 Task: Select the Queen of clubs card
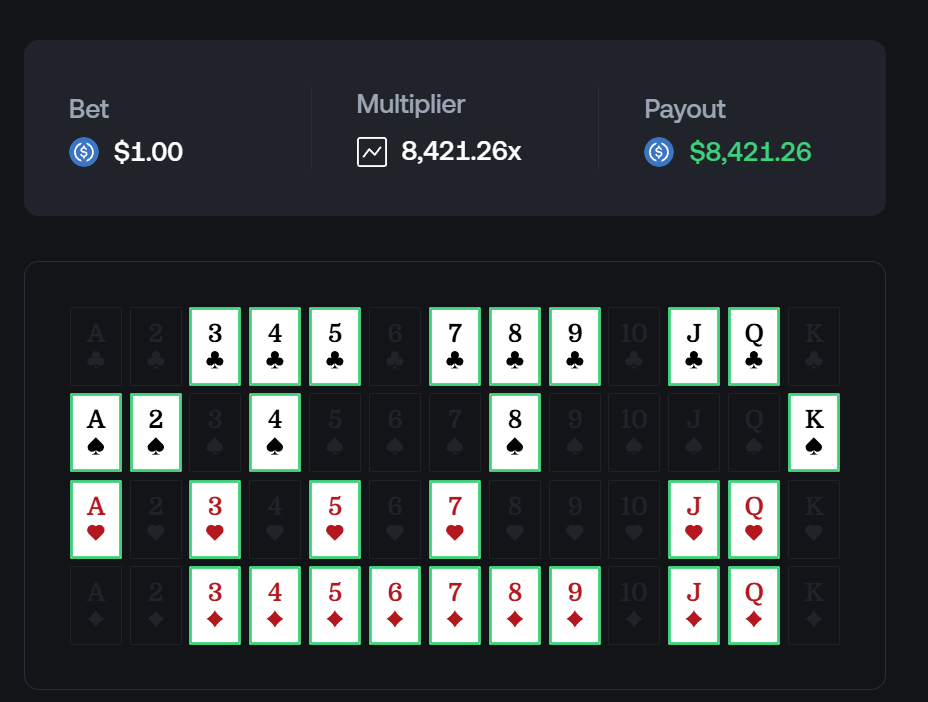pyautogui.click(x=754, y=346)
